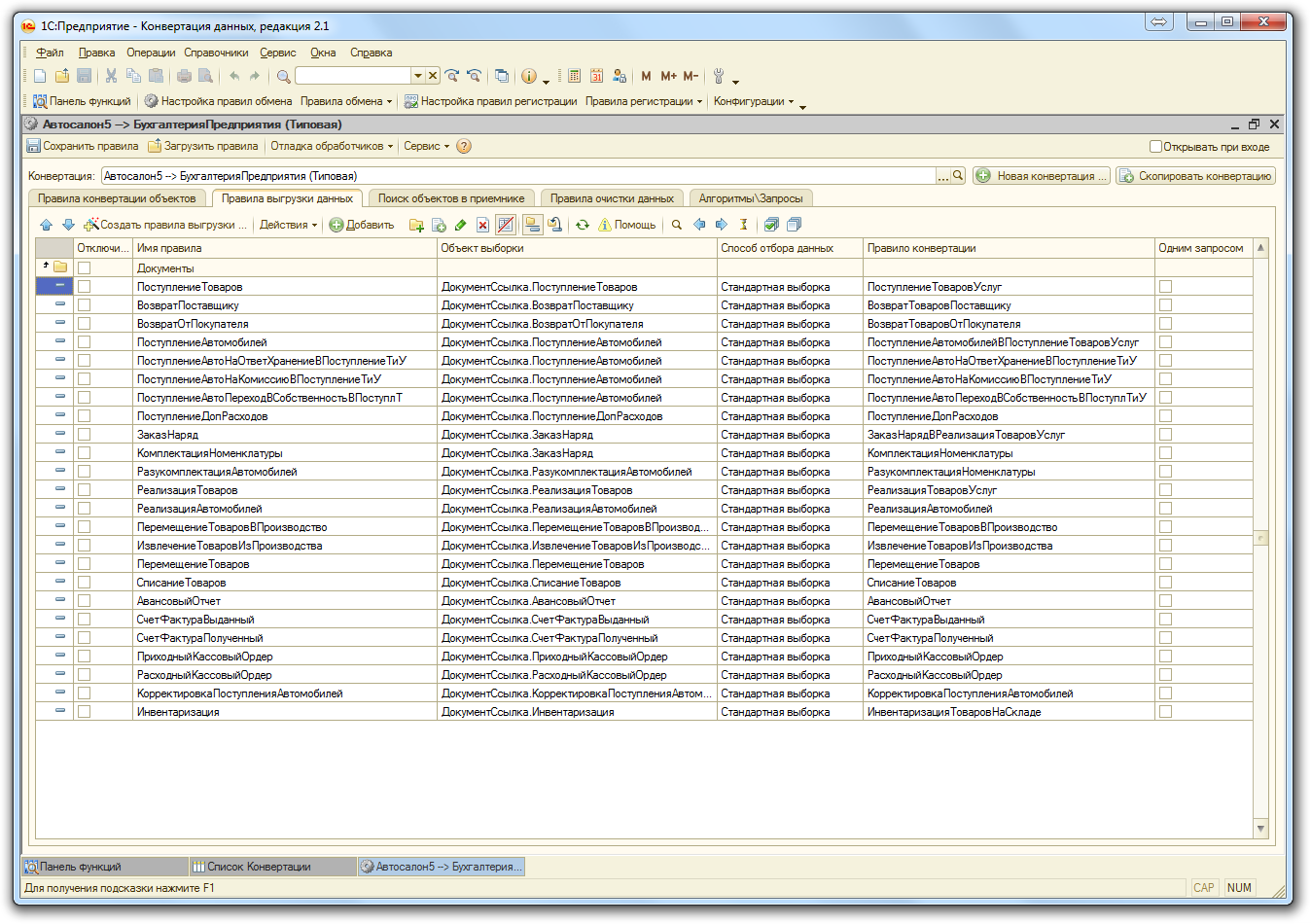The width and height of the screenshot is (1311, 924).
Task: Click Скопировать конвертацию button
Action: pyautogui.click(x=1195, y=176)
